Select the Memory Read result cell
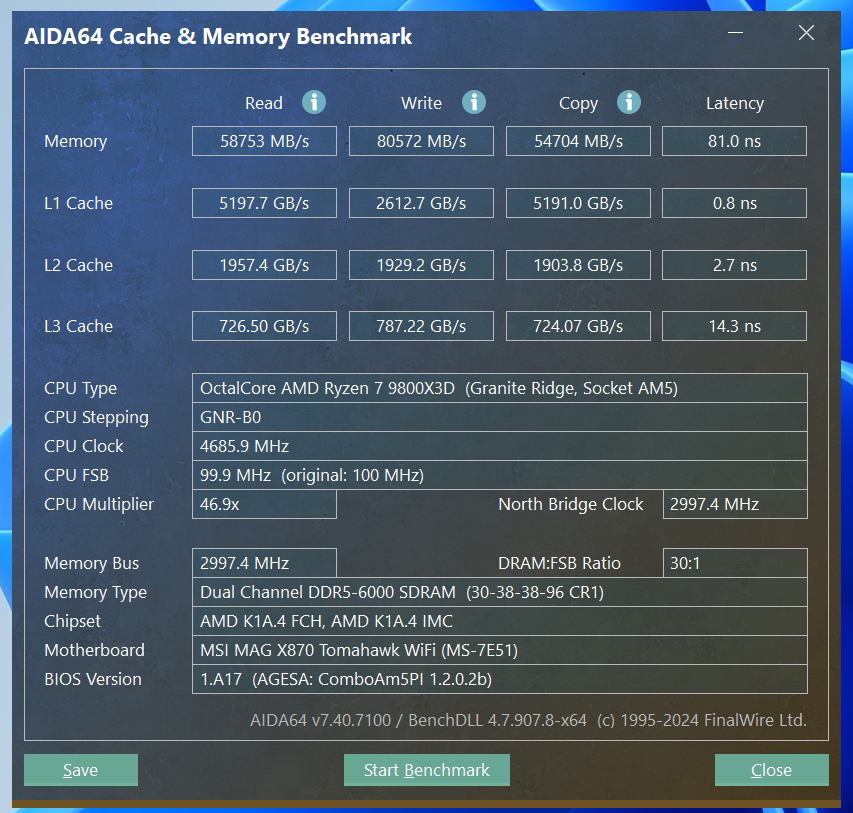The image size is (853, 813). pos(264,141)
